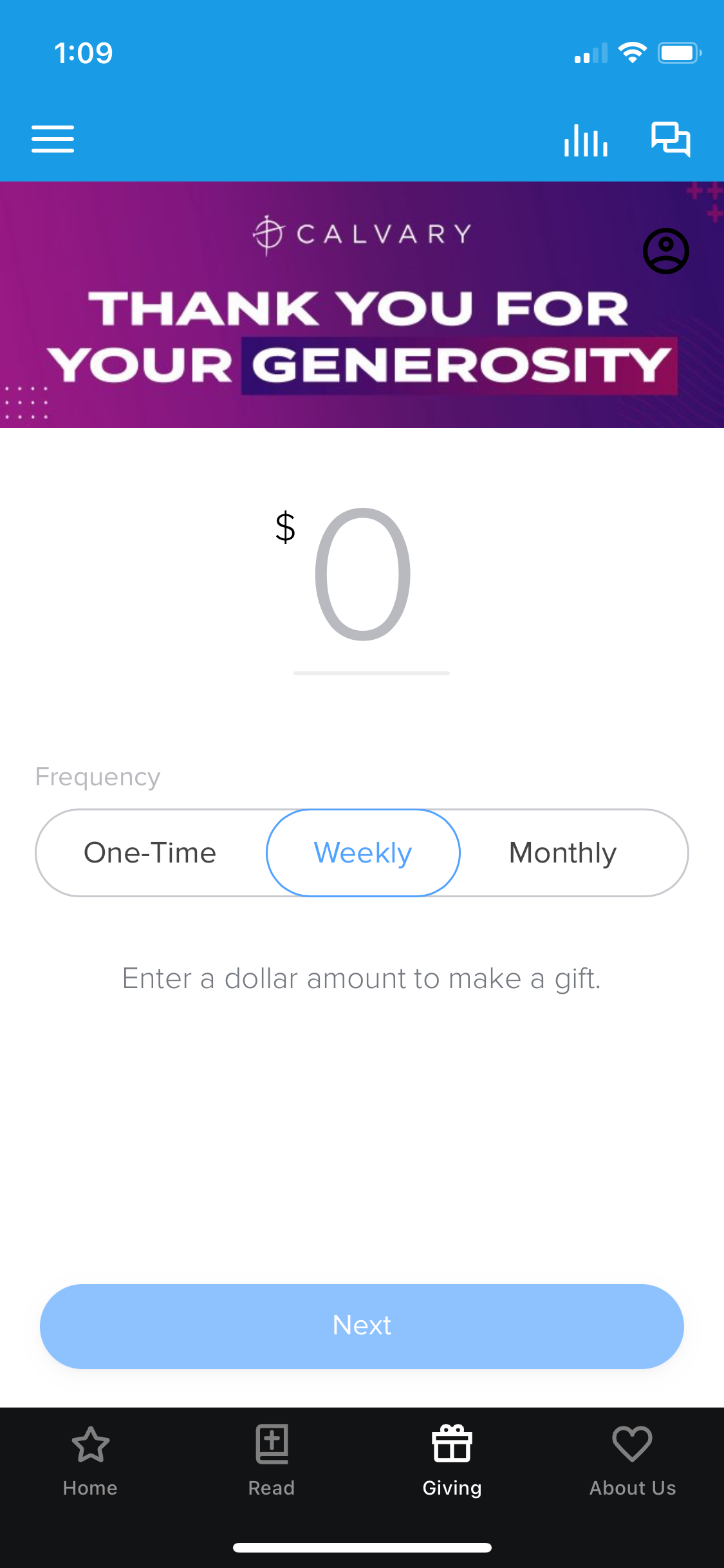The height and width of the screenshot is (1568, 724).
Task: Tap the Calvary logo in banner
Action: tap(362, 234)
